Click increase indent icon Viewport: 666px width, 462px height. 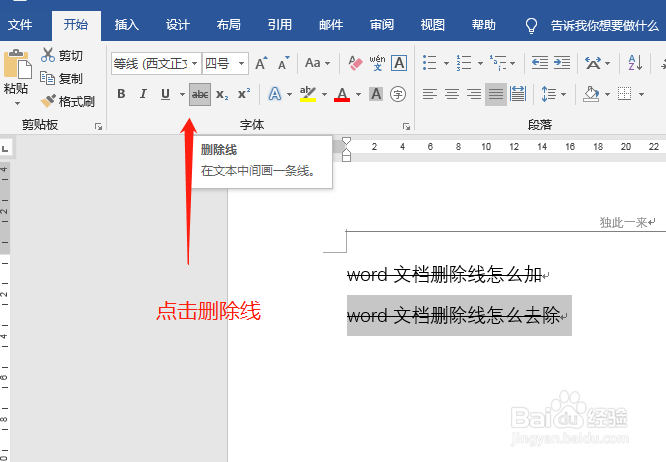[562, 63]
